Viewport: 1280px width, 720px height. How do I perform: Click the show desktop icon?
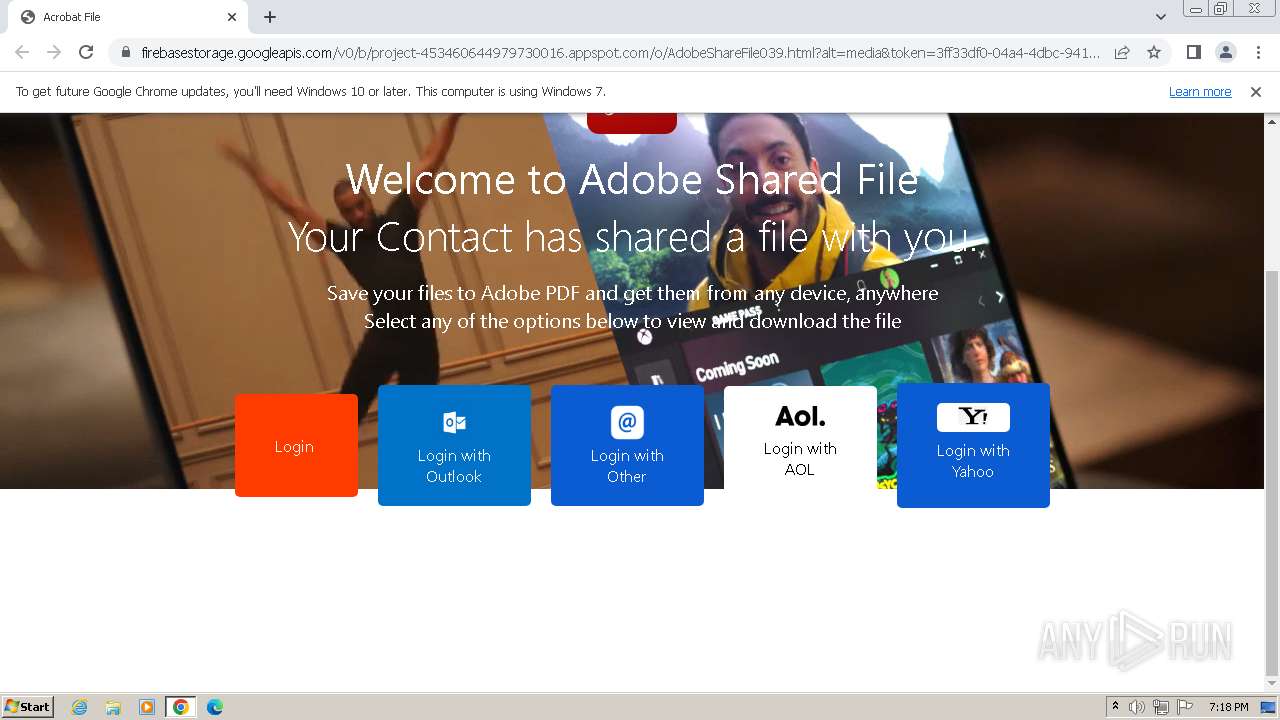[1269, 707]
